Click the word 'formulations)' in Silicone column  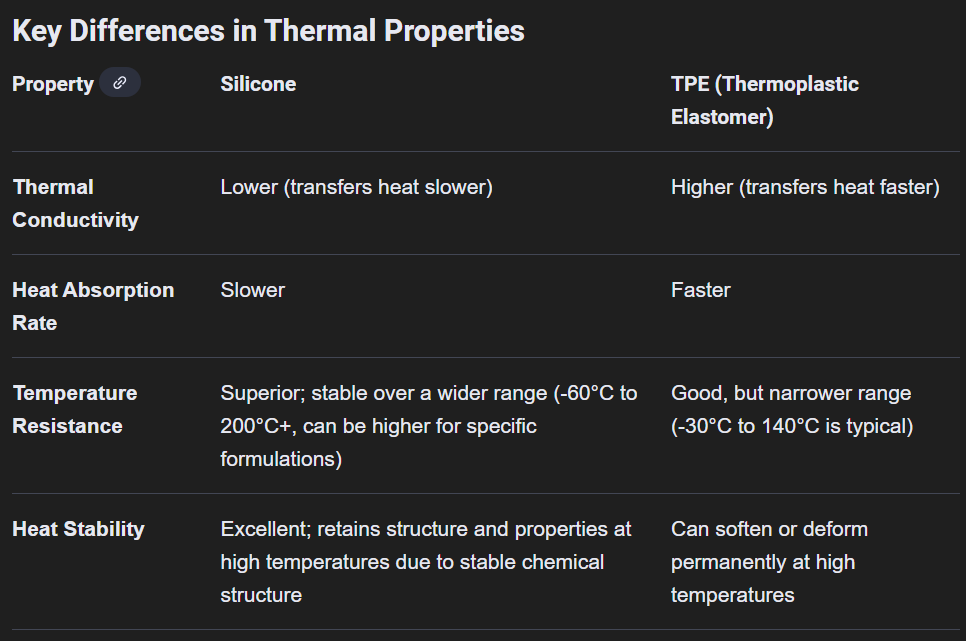pyautogui.click(x=281, y=459)
